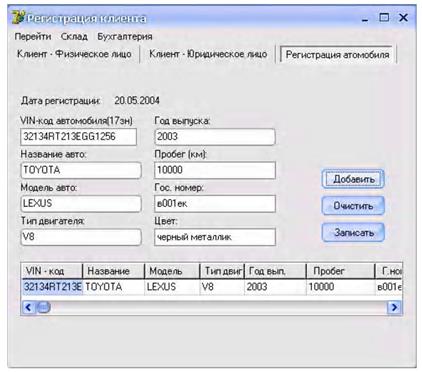
Task: Click the Цвет field with черный металлик
Action: click(x=215, y=237)
